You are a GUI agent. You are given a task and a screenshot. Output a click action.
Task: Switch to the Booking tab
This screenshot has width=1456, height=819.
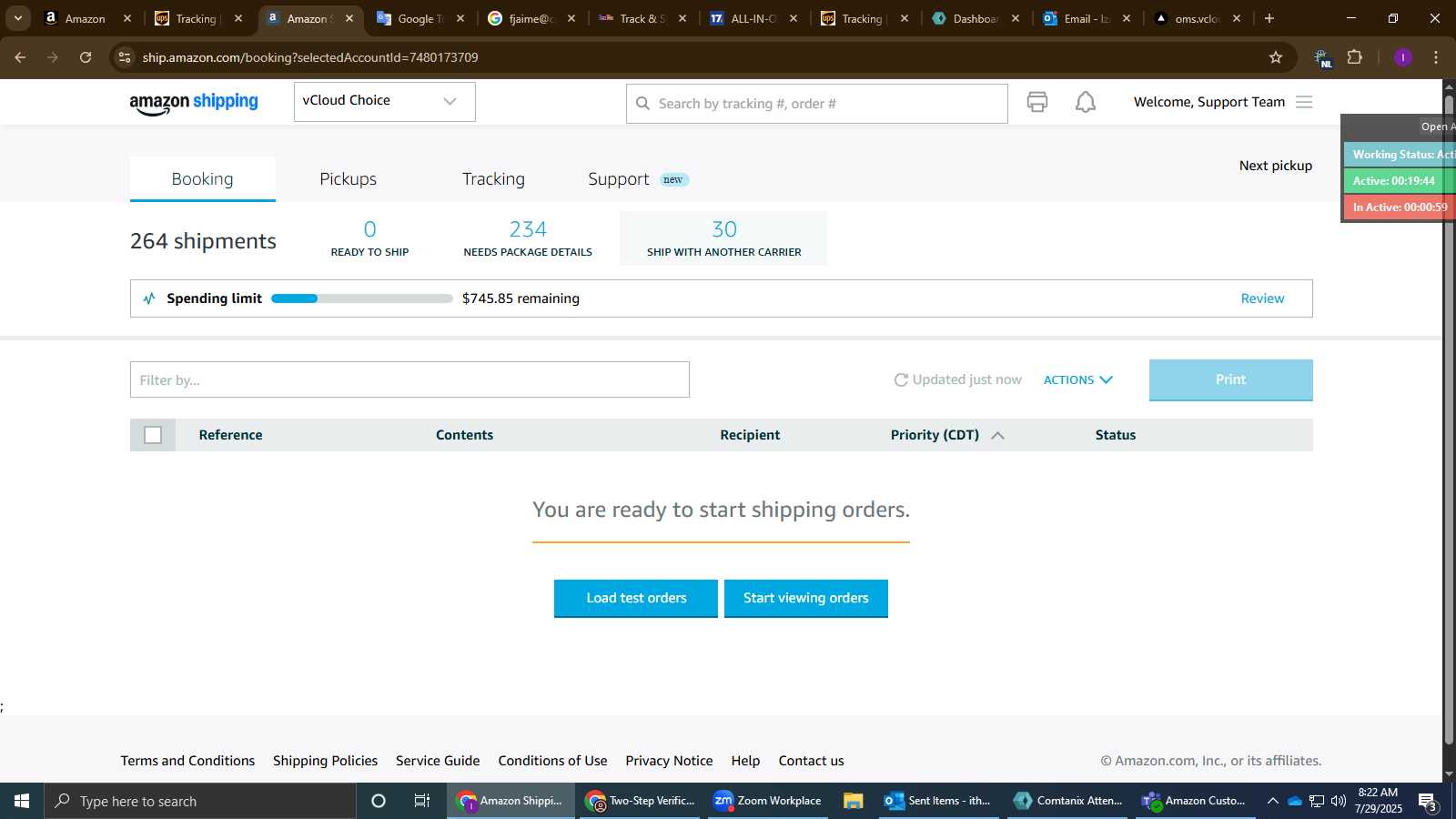(x=202, y=179)
